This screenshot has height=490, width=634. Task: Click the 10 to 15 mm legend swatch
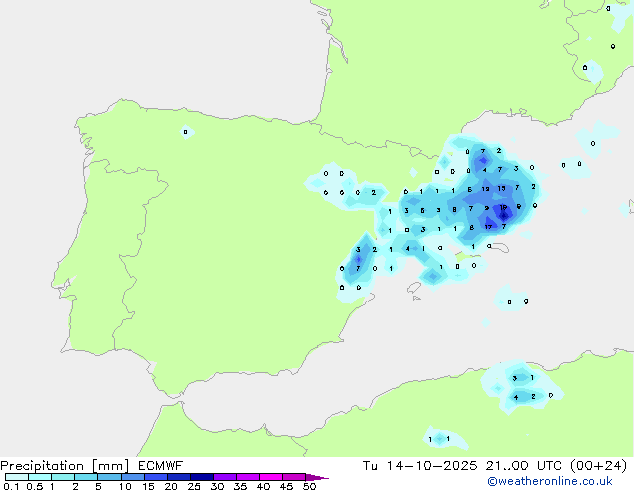point(133,477)
